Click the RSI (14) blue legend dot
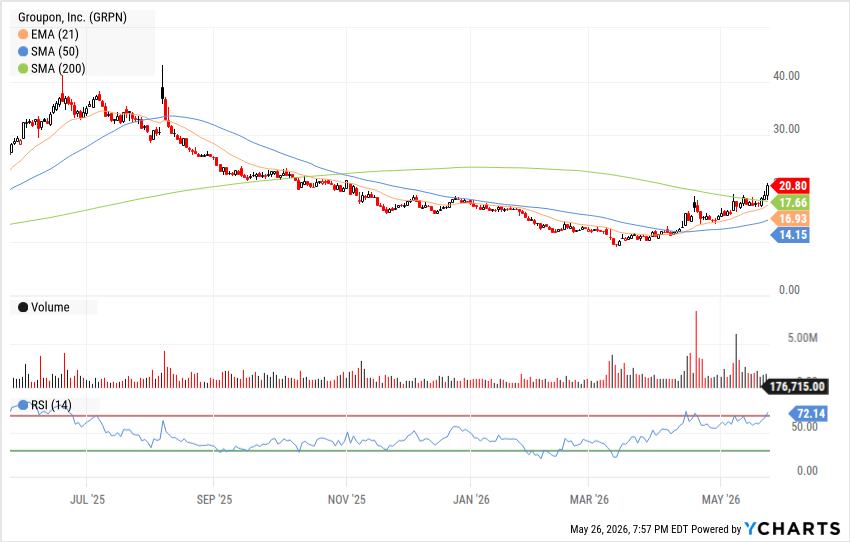The width and height of the screenshot is (850, 542). 23,405
